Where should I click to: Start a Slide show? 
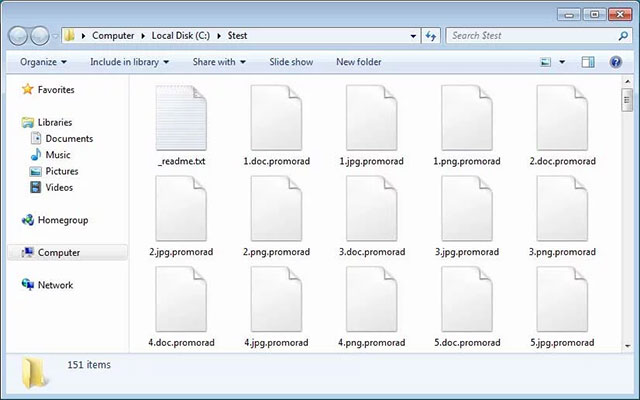291,62
